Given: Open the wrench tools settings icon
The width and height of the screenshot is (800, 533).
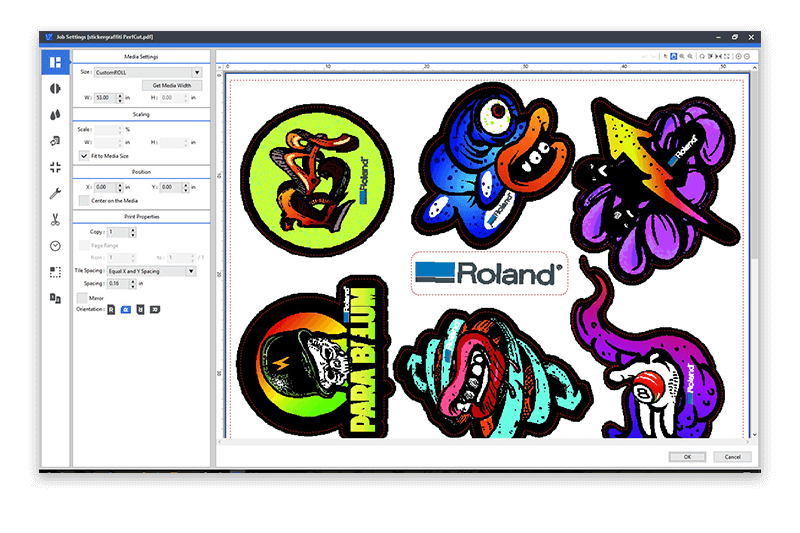Looking at the screenshot, I should (x=54, y=193).
